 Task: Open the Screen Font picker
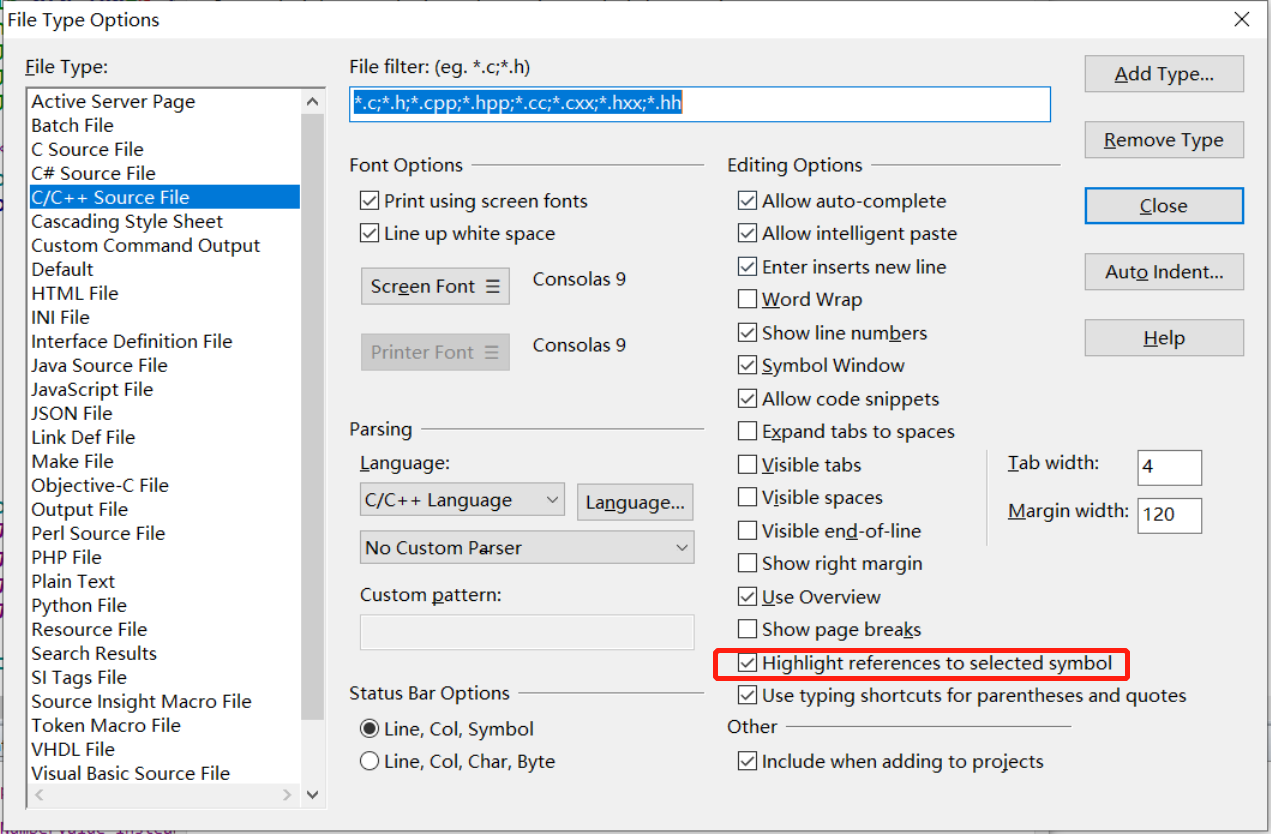435,286
